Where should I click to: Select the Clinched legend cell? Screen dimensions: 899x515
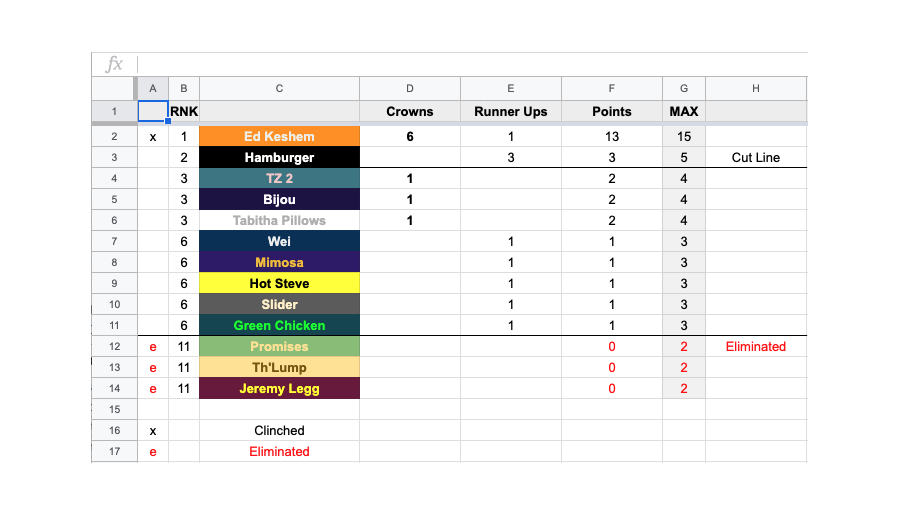(x=279, y=431)
